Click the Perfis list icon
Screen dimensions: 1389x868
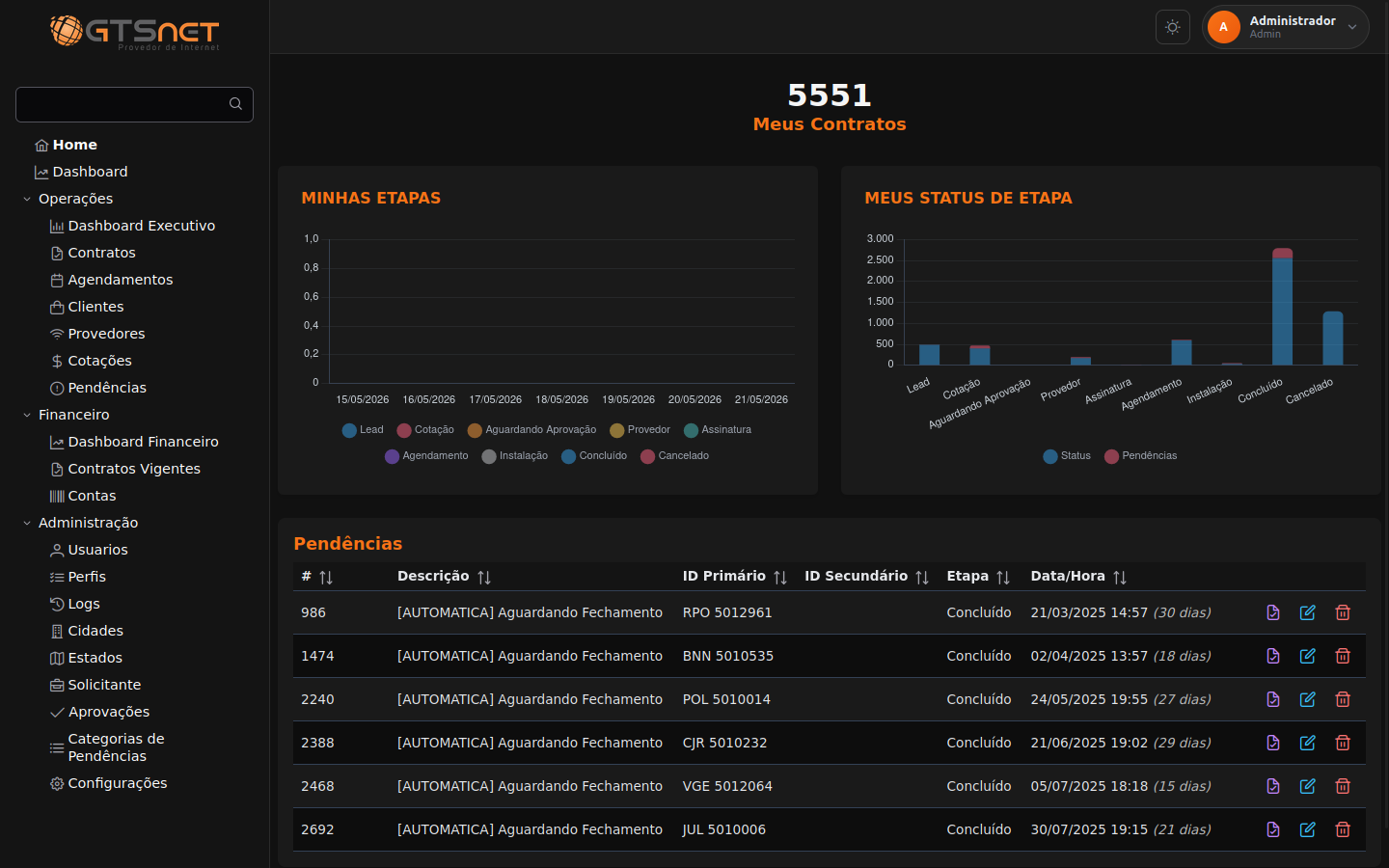click(57, 577)
